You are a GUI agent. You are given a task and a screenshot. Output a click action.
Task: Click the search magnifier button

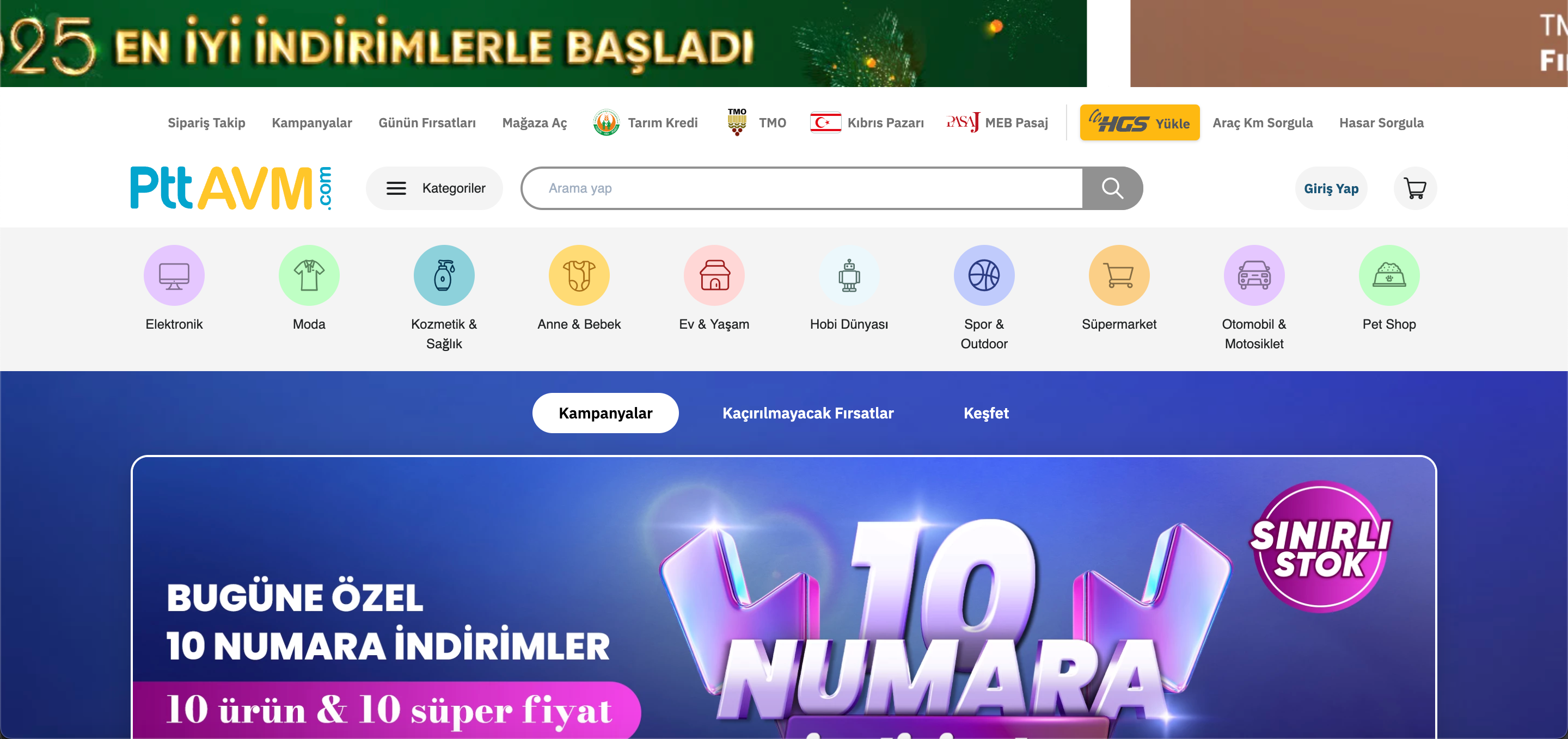click(1113, 188)
